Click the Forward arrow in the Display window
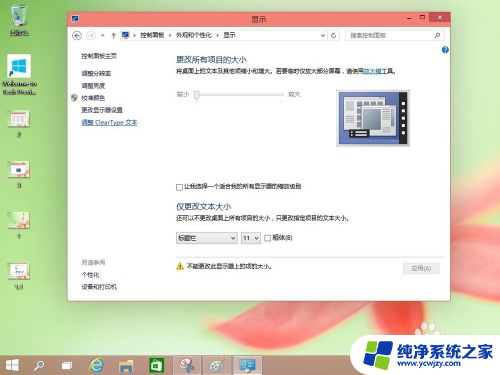 click(x=91, y=35)
